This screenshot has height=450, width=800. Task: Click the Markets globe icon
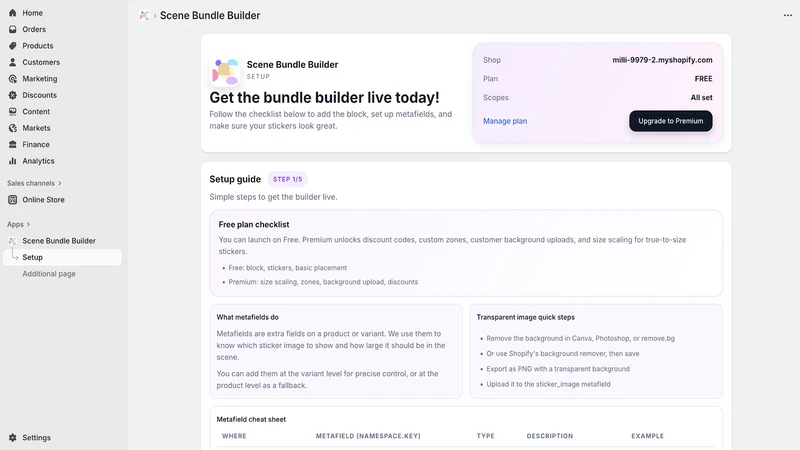(13, 128)
